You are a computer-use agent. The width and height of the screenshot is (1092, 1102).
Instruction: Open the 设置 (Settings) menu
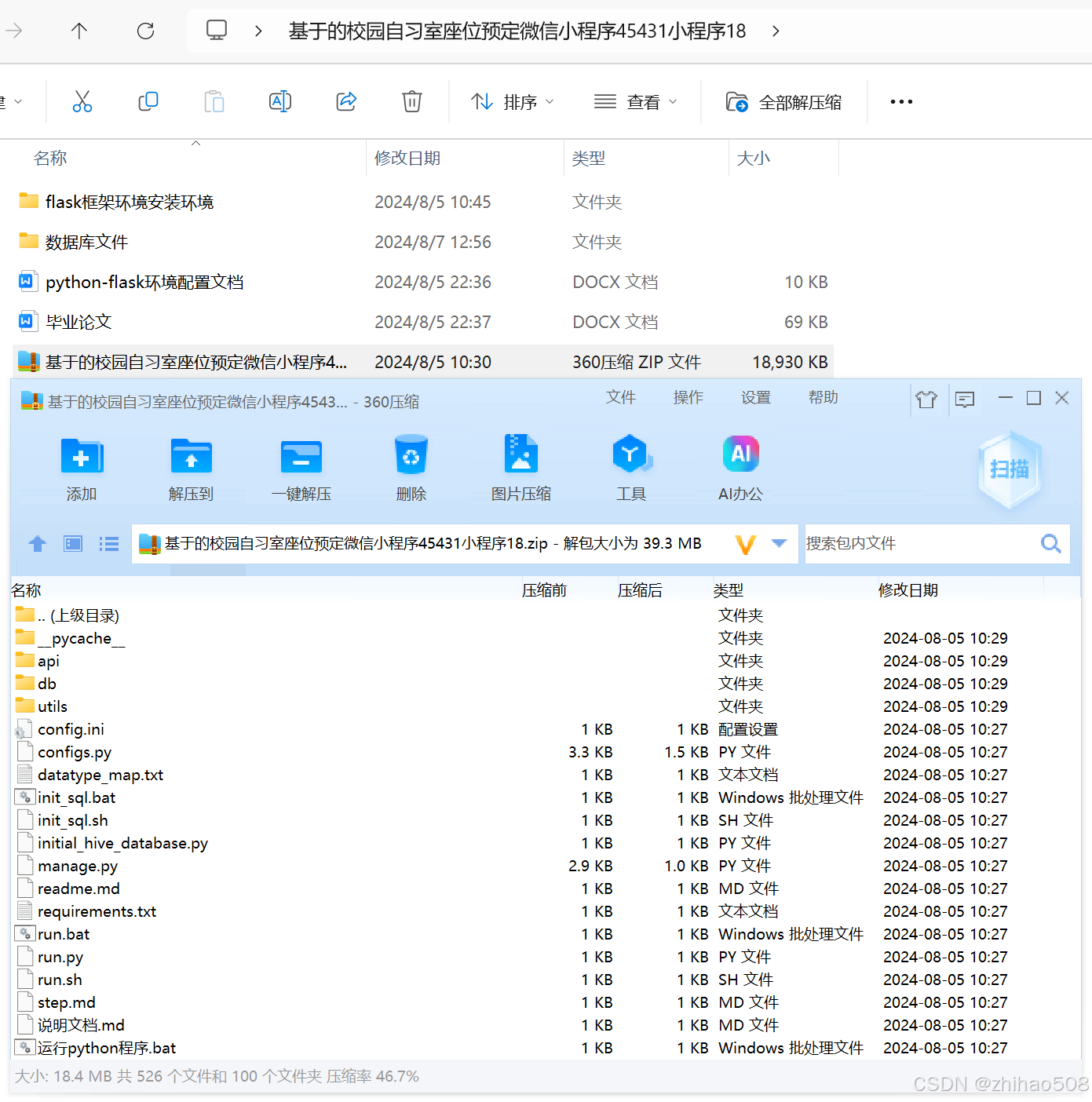755,398
